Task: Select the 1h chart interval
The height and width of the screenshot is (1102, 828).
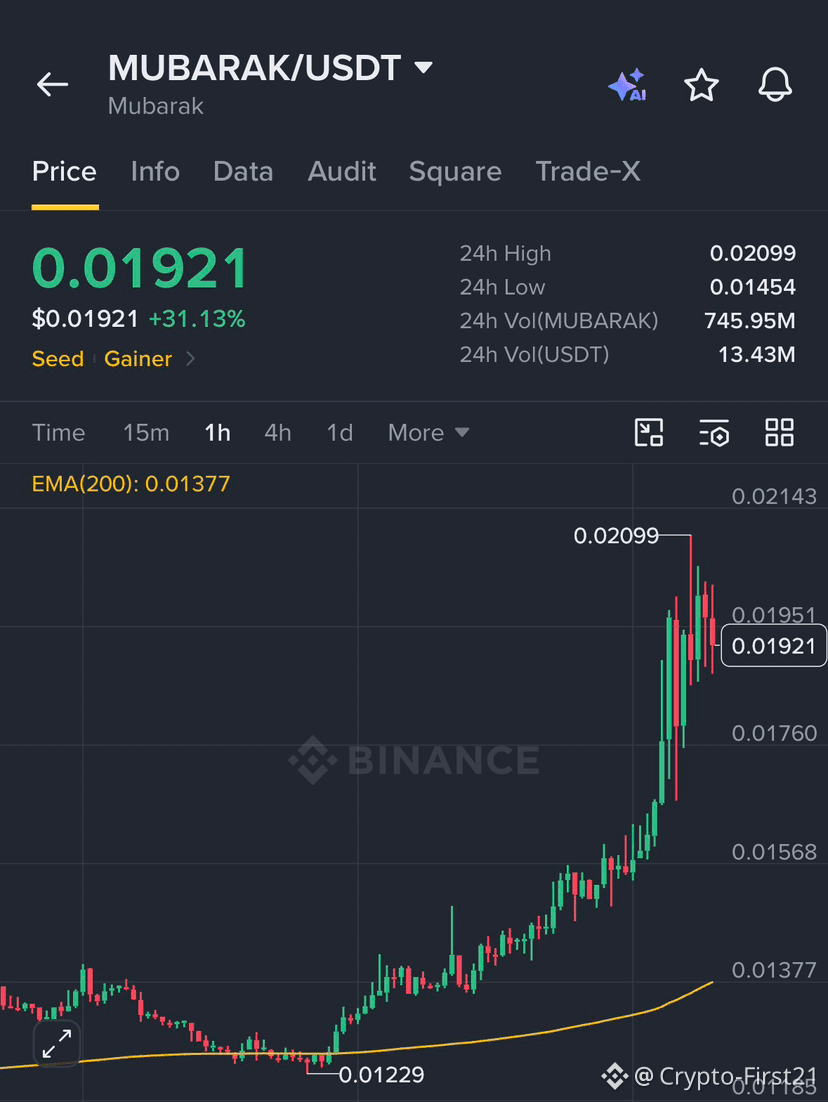Action: point(217,432)
